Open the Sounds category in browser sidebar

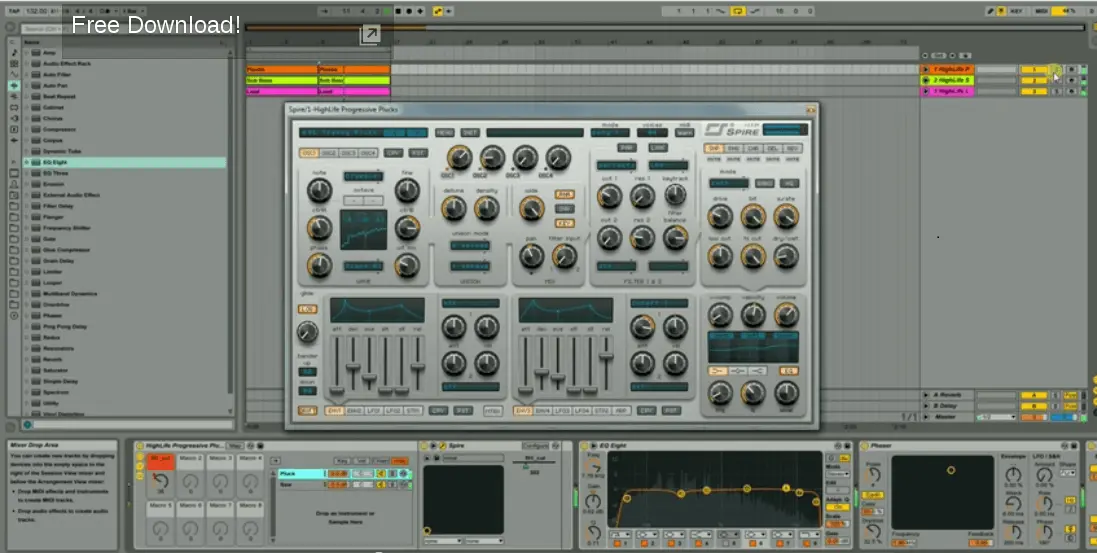tap(14, 52)
